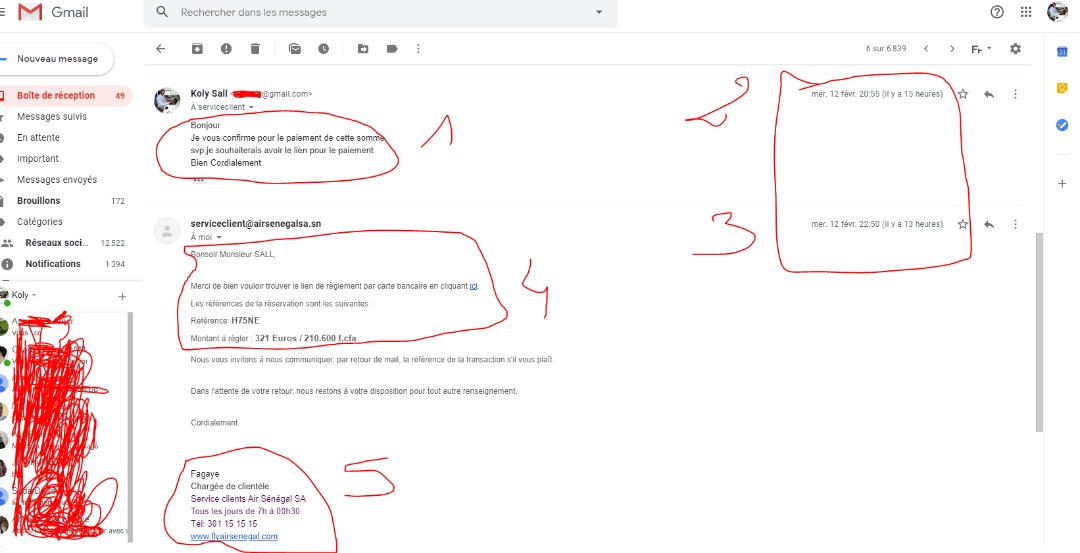This screenshot has width=1080, height=553.
Task: Archive this conversation
Action: coord(197,48)
